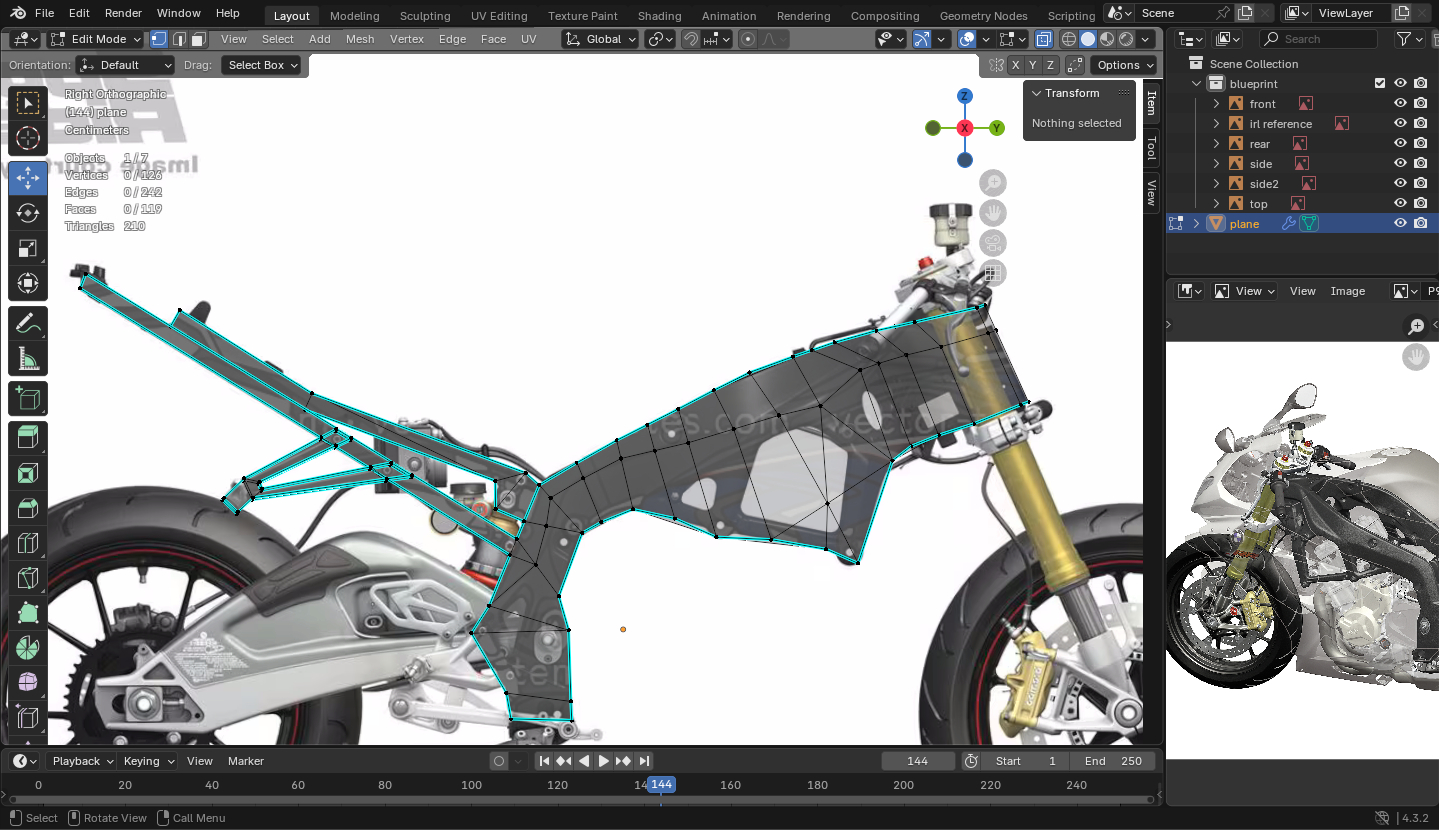This screenshot has width=1439, height=830.
Task: Toggle X-ray display in viewport header
Action: tap(1043, 39)
